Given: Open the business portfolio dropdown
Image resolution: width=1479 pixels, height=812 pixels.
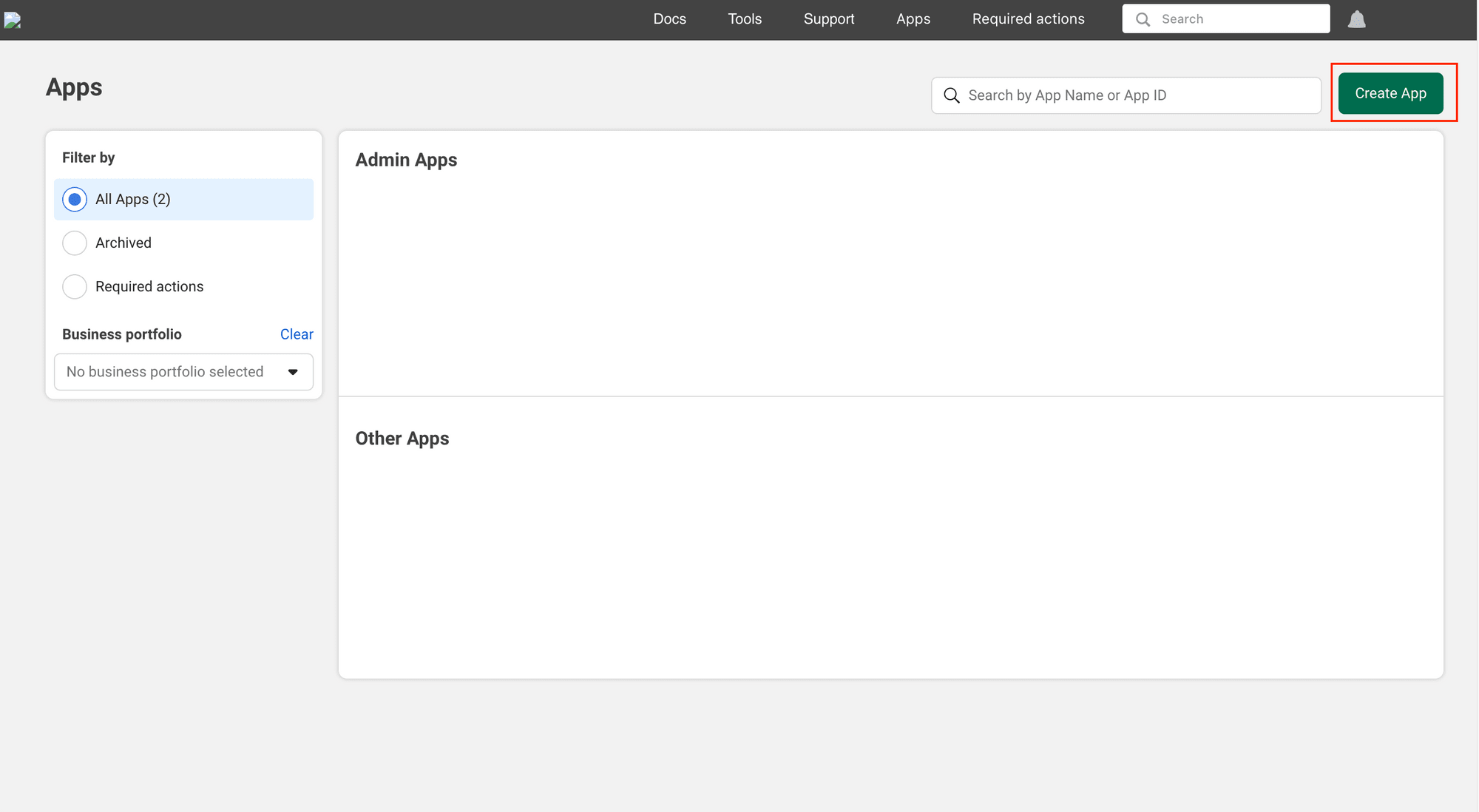Looking at the screenshot, I should [x=183, y=372].
